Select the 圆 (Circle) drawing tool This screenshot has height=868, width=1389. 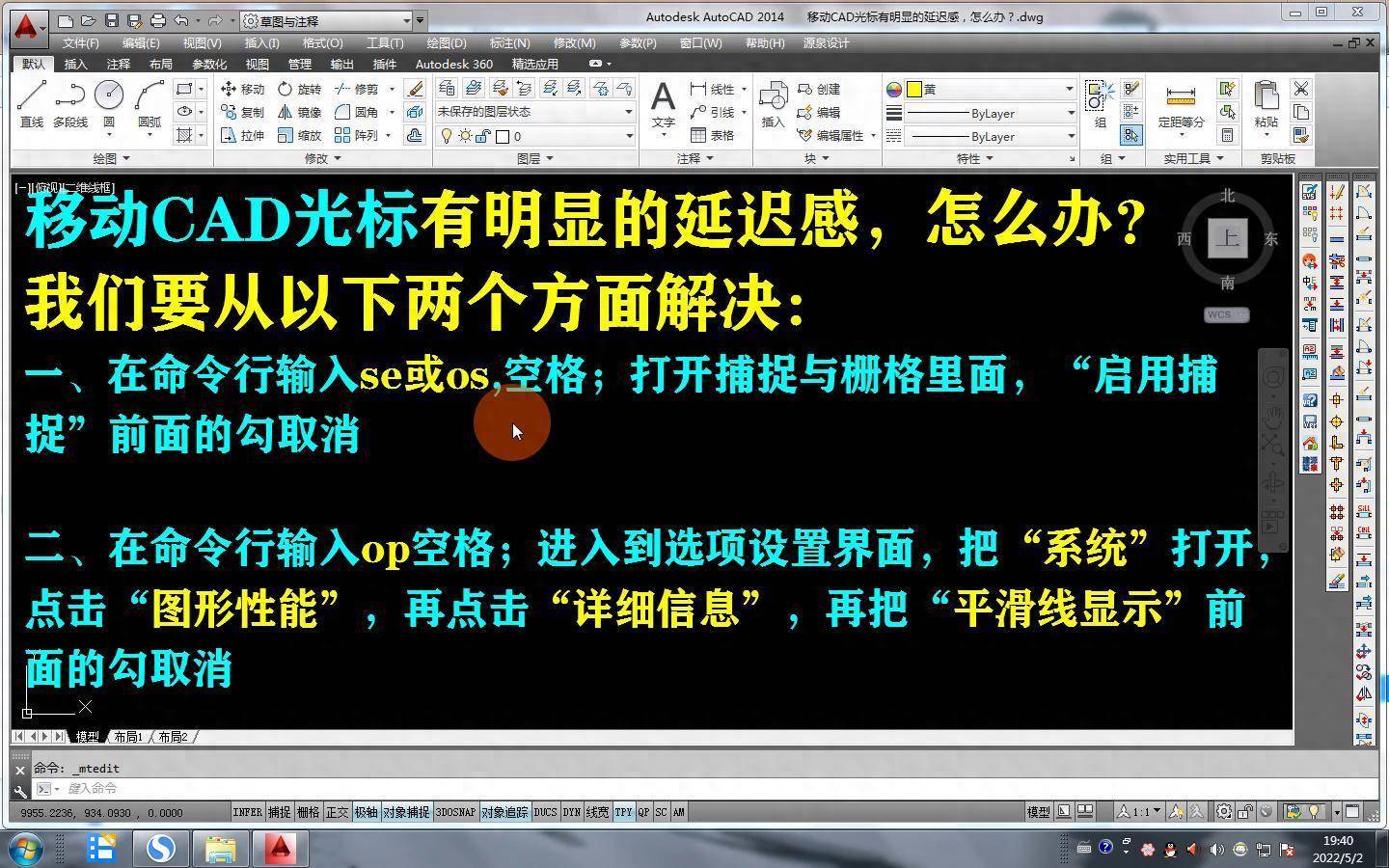(109, 104)
